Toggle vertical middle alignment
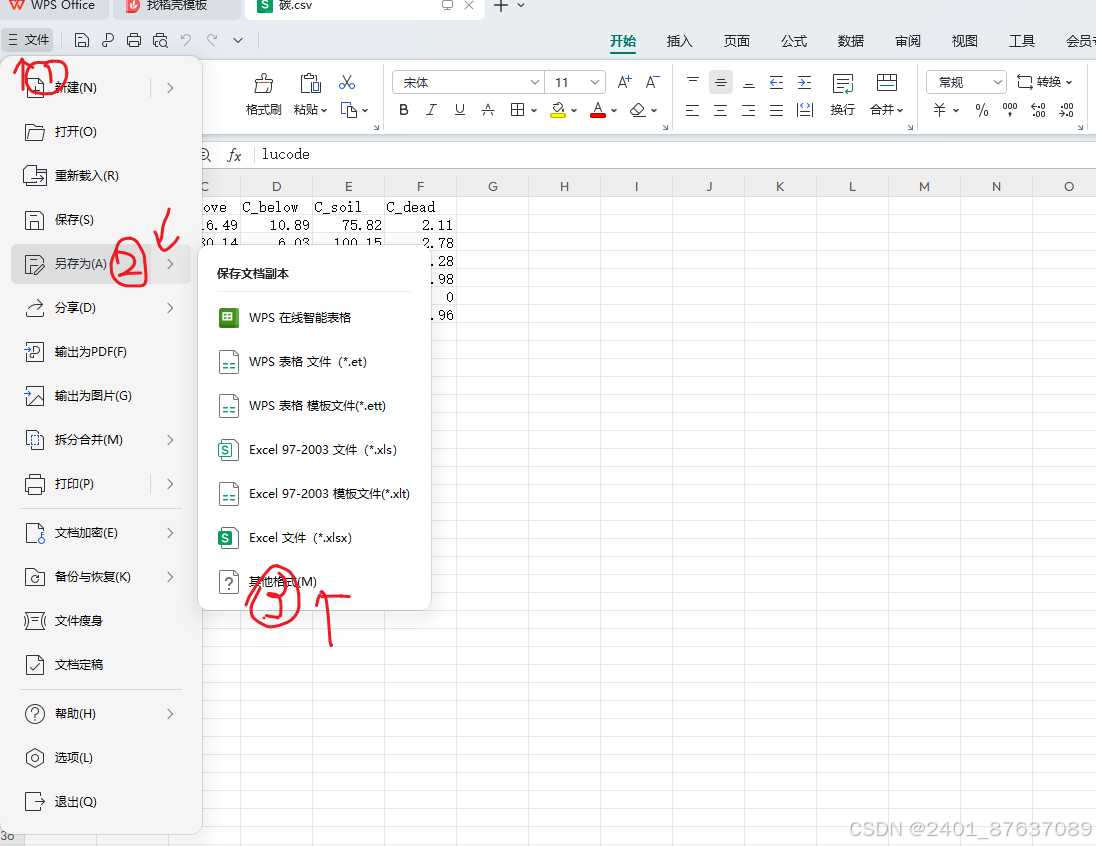The height and width of the screenshot is (846, 1096). tap(721, 83)
